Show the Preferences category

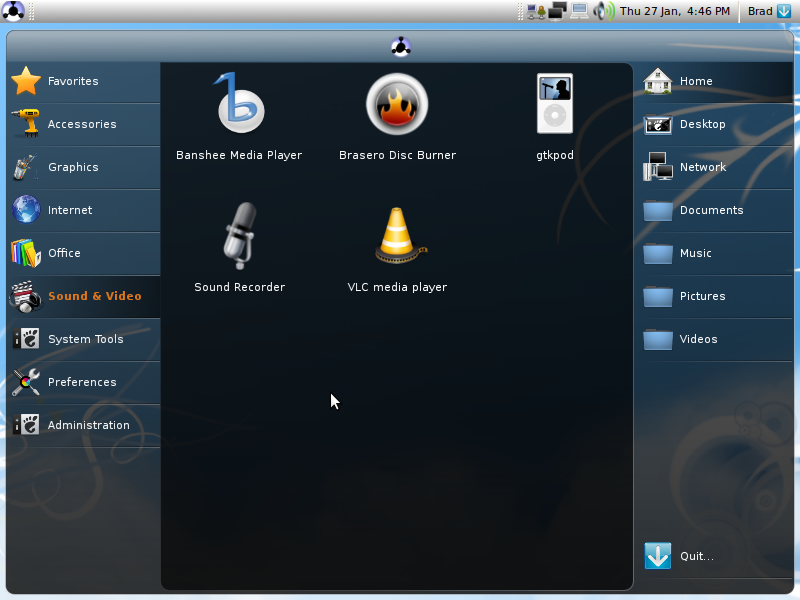point(84,382)
